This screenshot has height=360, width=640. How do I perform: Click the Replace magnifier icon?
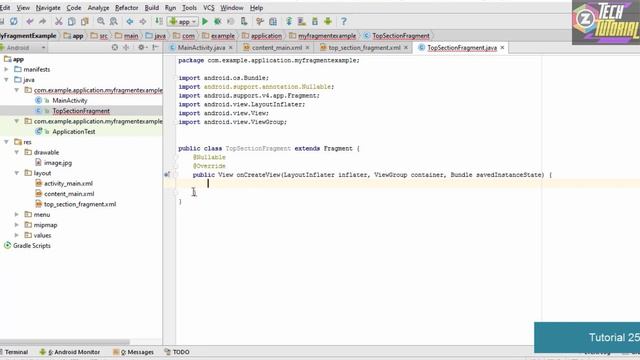[114, 21]
